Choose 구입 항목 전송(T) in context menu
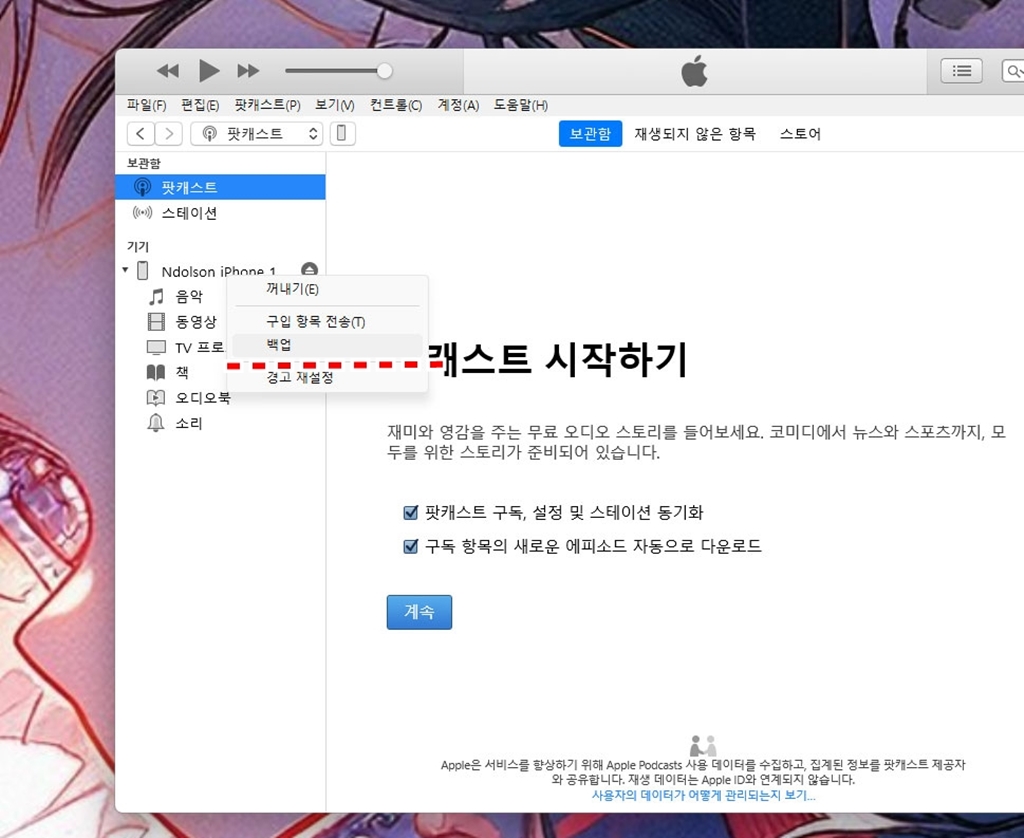 [327, 321]
